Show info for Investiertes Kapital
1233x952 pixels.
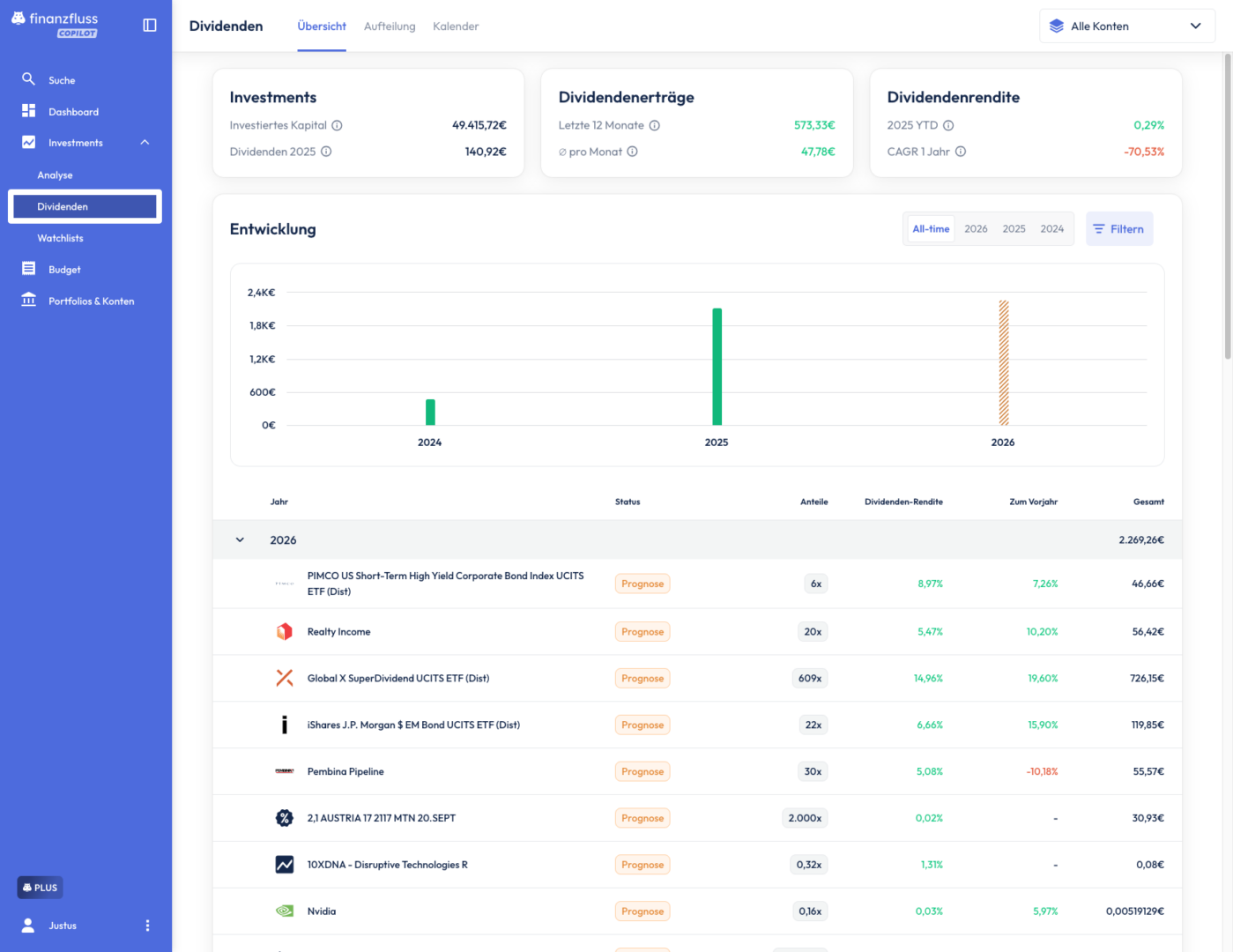[337, 125]
